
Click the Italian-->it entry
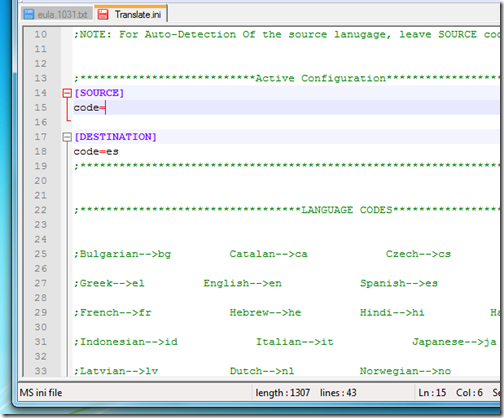coord(295,342)
